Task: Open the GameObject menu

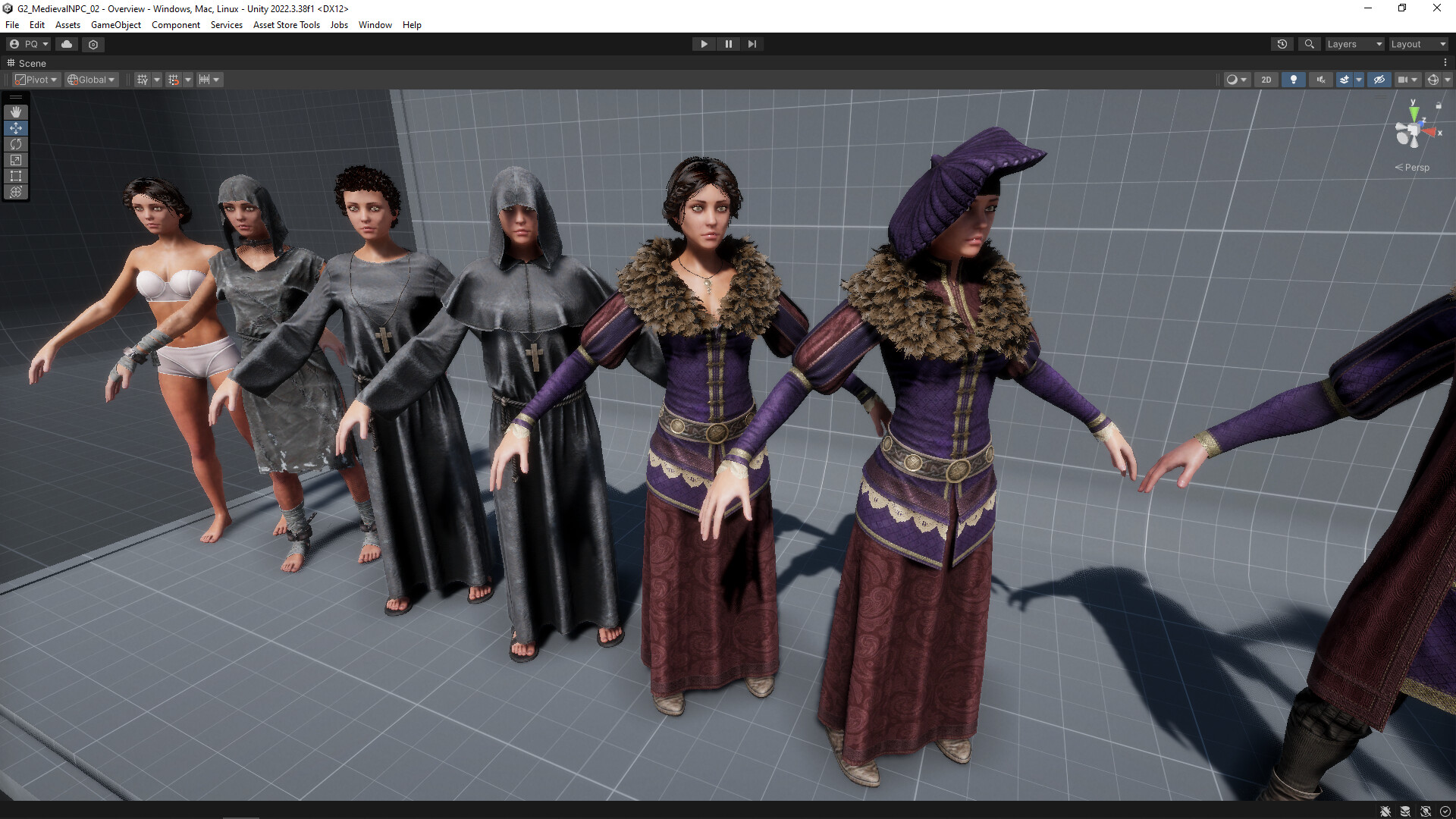Action: pyautogui.click(x=115, y=24)
